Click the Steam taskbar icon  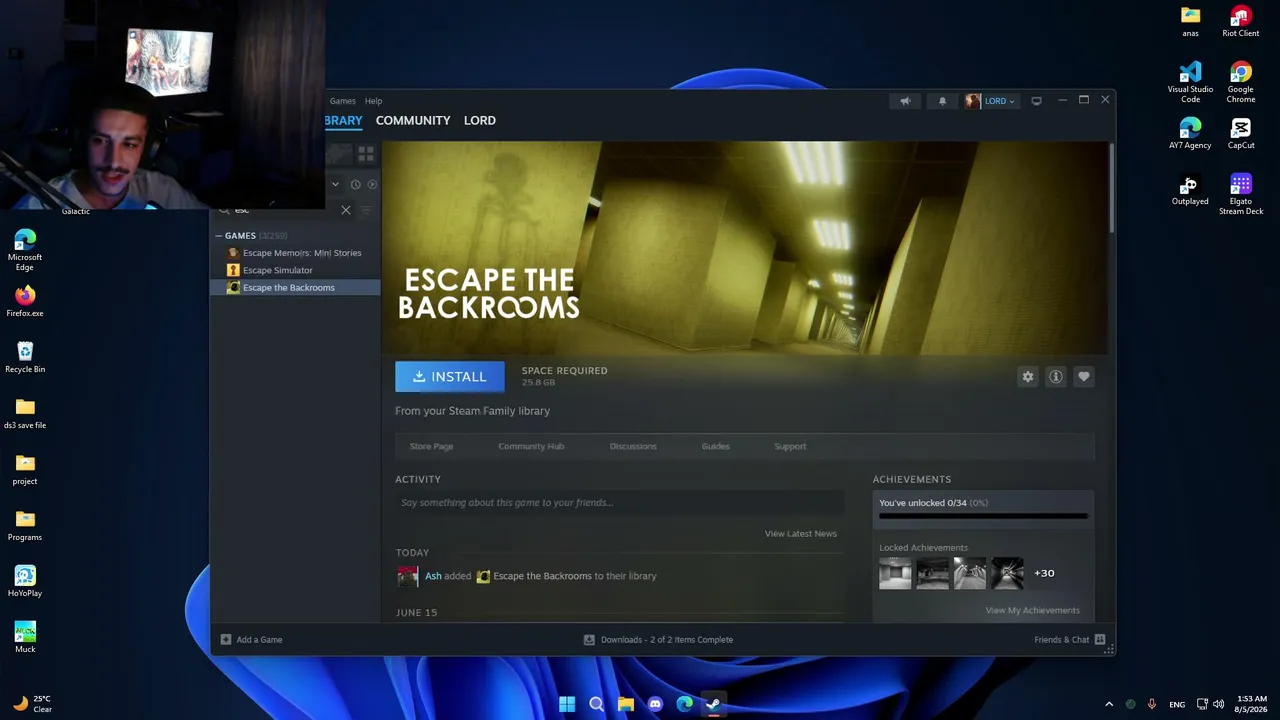[713, 704]
